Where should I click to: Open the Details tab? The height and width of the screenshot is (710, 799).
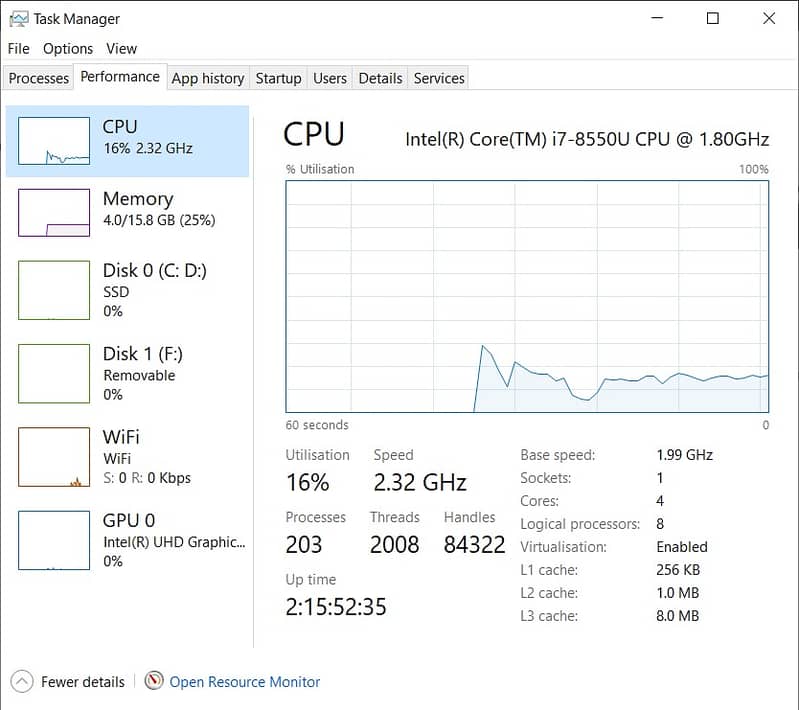(x=380, y=78)
